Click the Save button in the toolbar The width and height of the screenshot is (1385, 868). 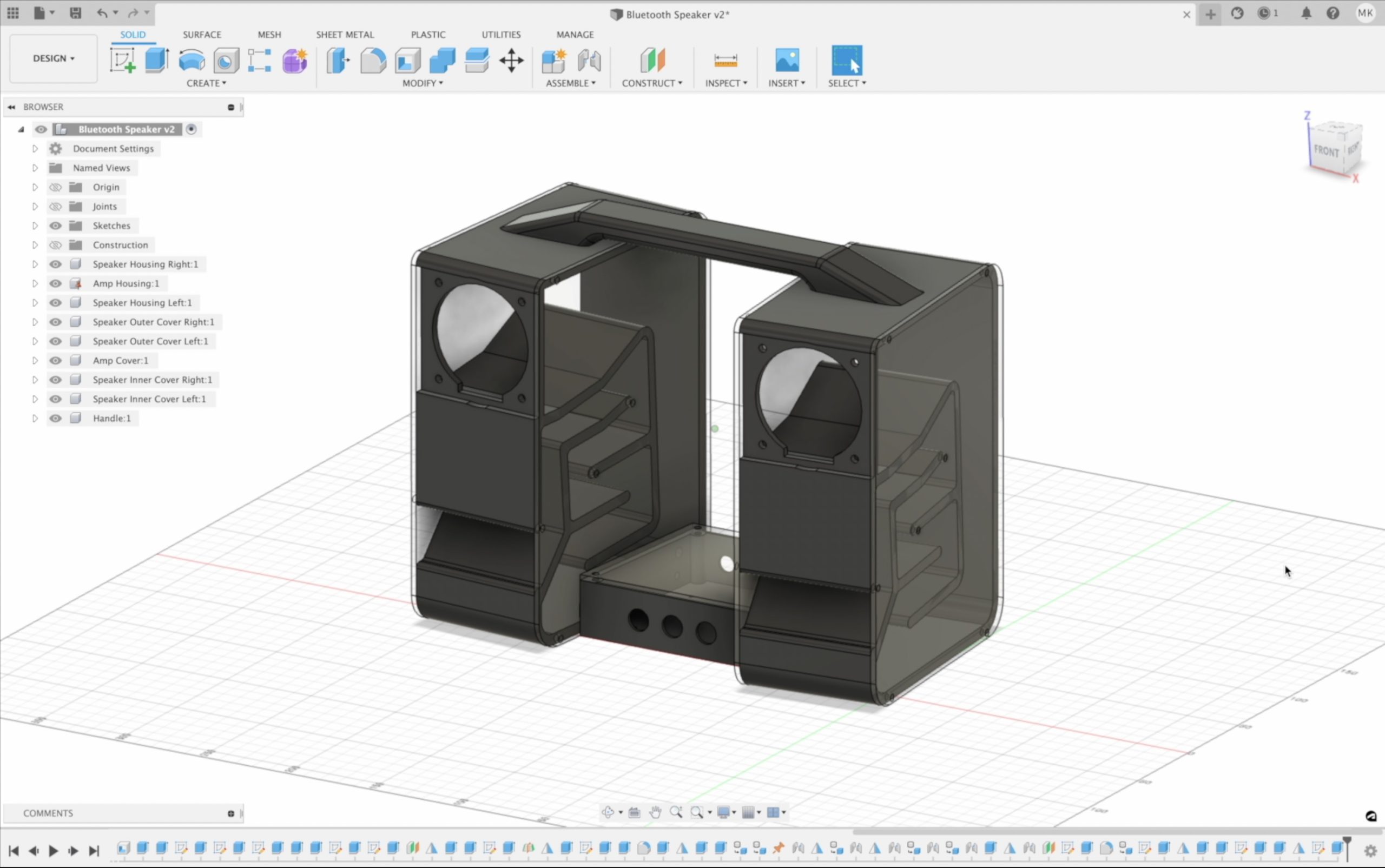(75, 13)
